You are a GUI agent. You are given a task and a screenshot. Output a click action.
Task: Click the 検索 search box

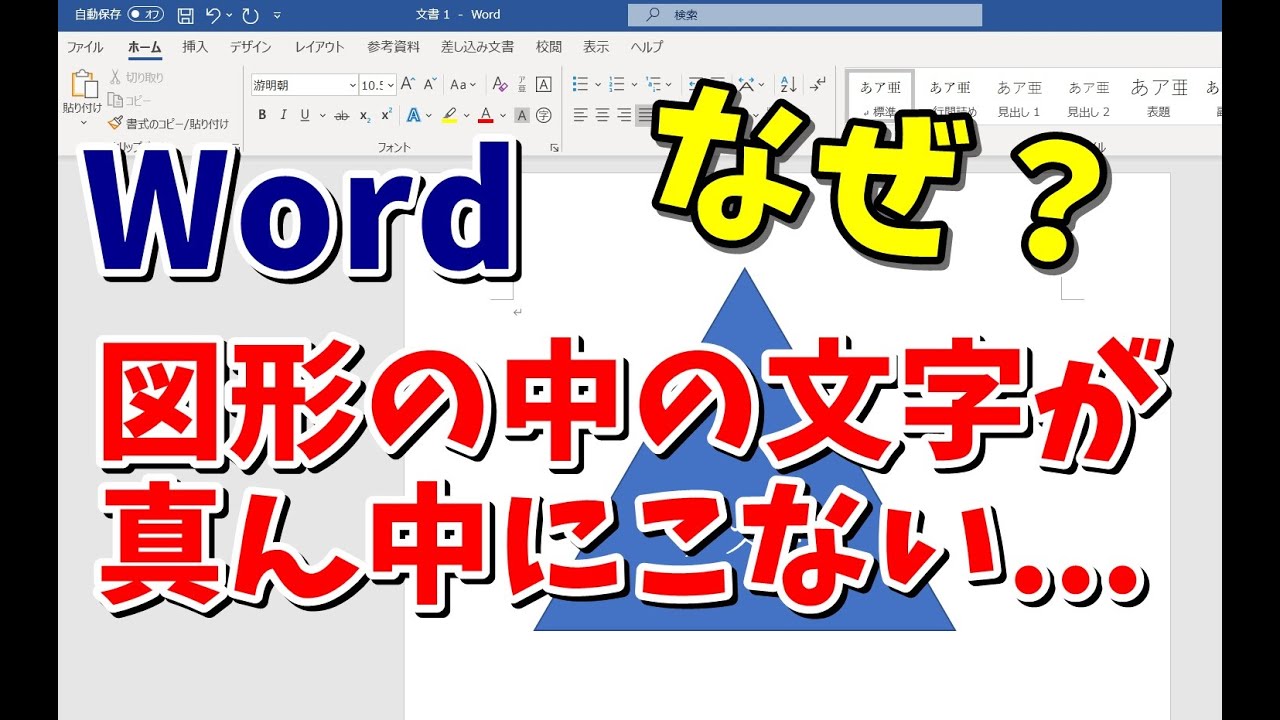point(805,15)
